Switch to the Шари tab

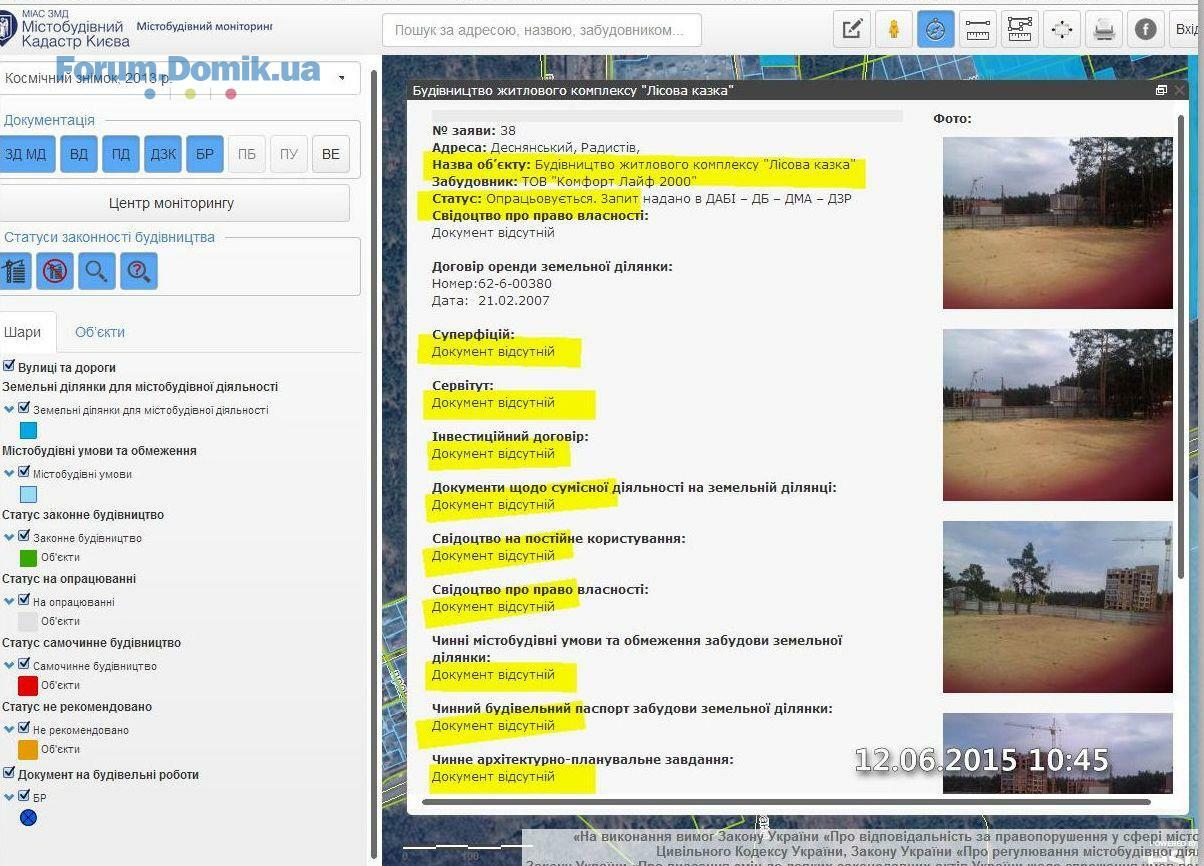coord(24,332)
